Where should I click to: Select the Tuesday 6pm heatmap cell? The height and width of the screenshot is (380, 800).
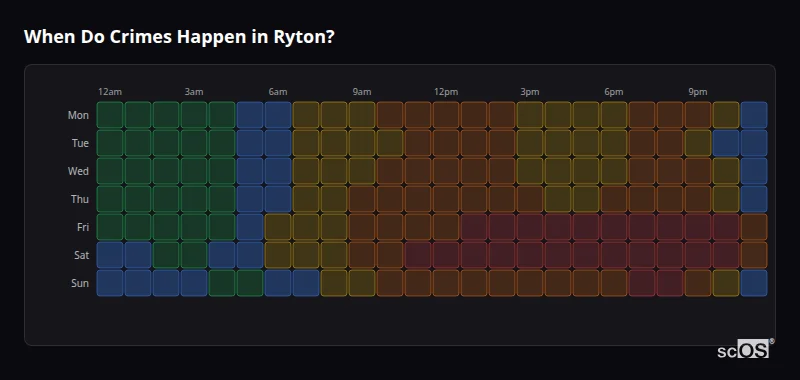(614, 143)
